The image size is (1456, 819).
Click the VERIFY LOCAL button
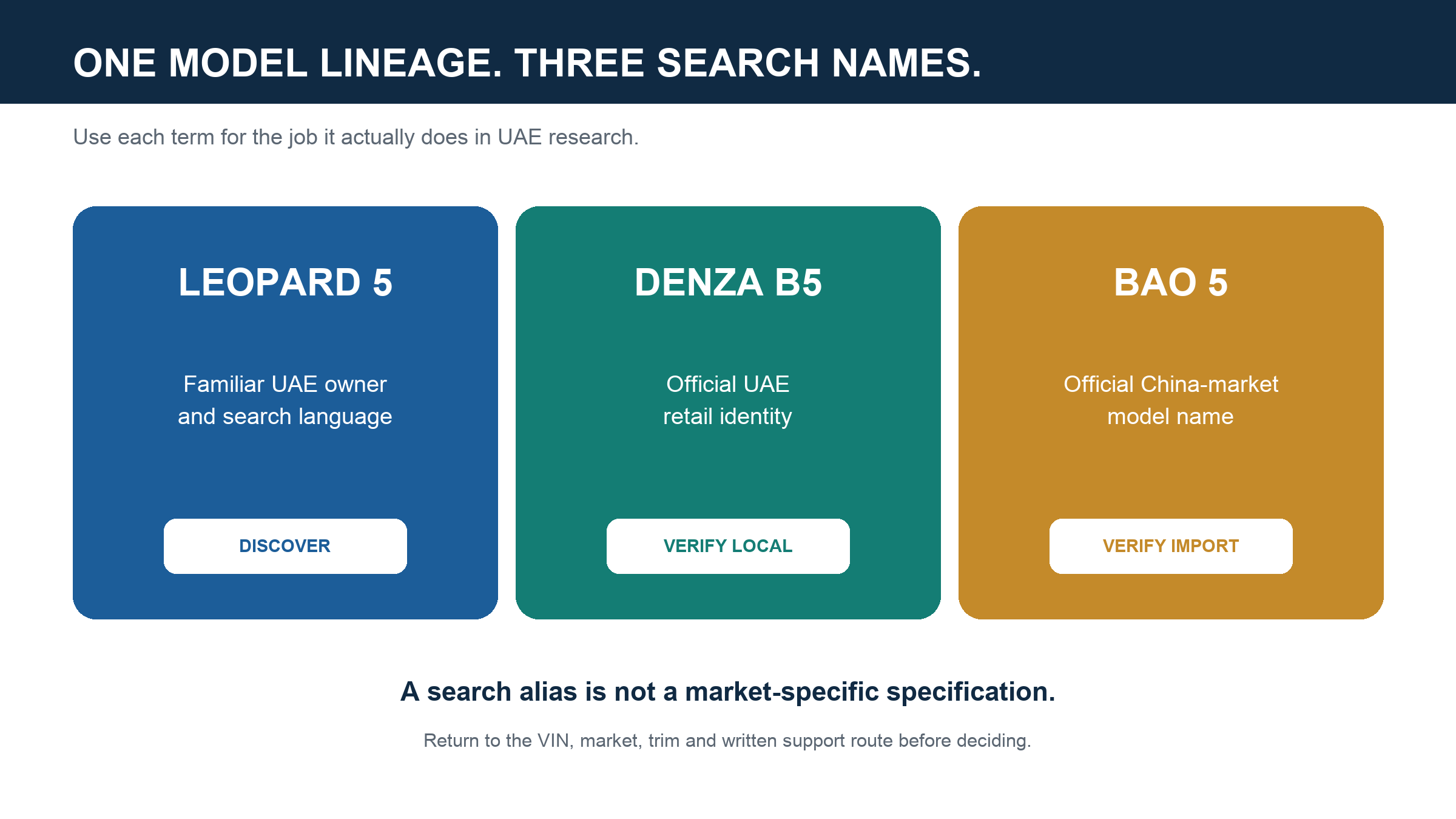point(728,546)
